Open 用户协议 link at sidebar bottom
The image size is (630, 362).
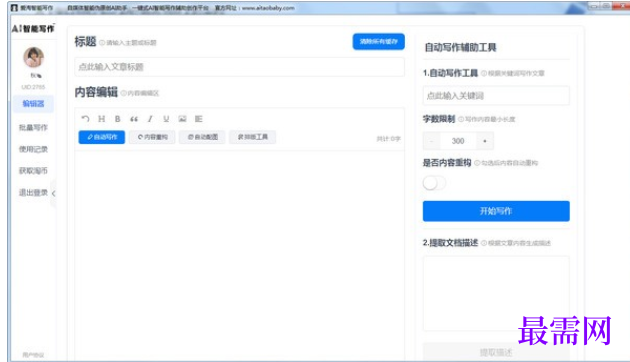pyautogui.click(x=33, y=355)
